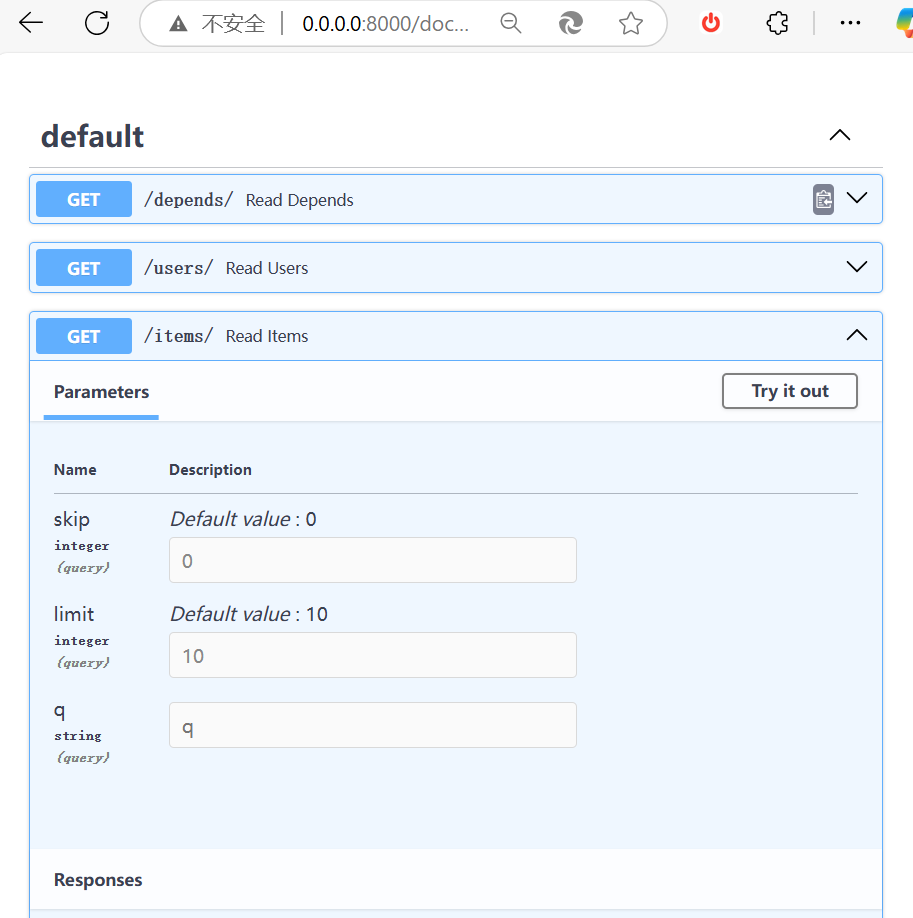Click the 'integer' type label under skip
This screenshot has height=918, width=913.
point(81,546)
